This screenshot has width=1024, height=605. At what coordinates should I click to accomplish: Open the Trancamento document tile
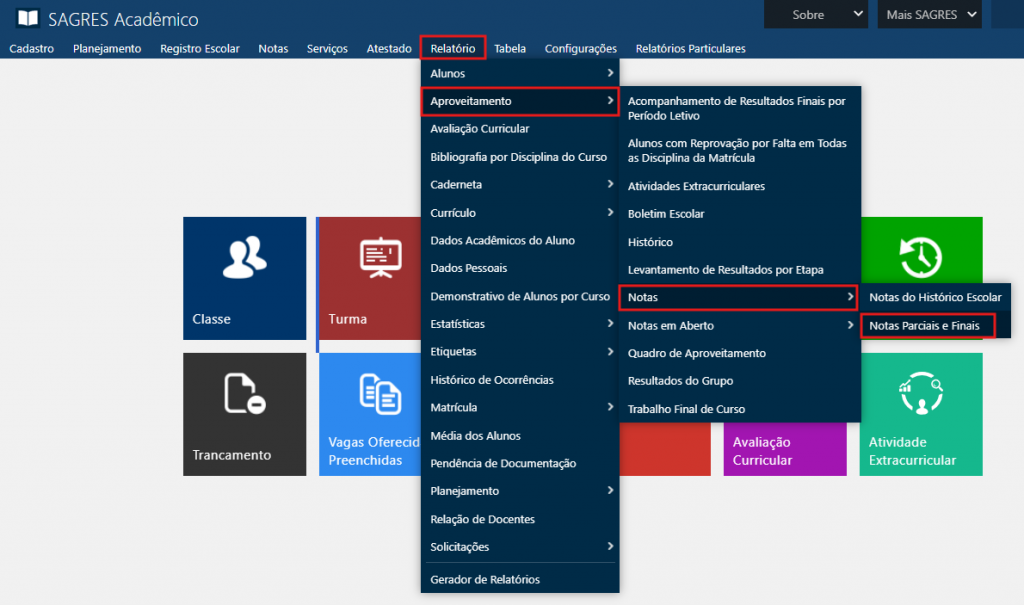[x=244, y=413]
